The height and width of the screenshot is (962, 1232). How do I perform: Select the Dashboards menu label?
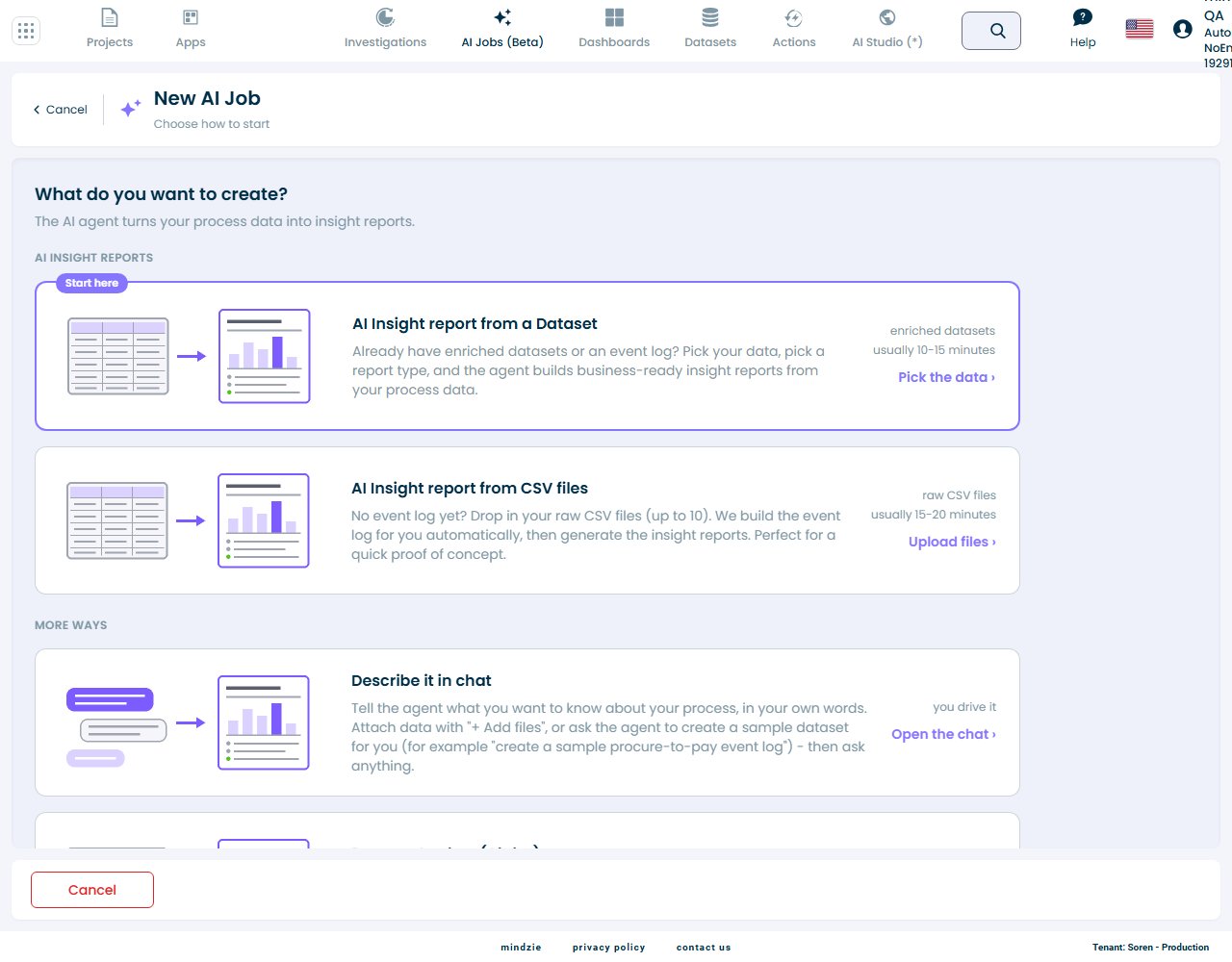click(614, 42)
